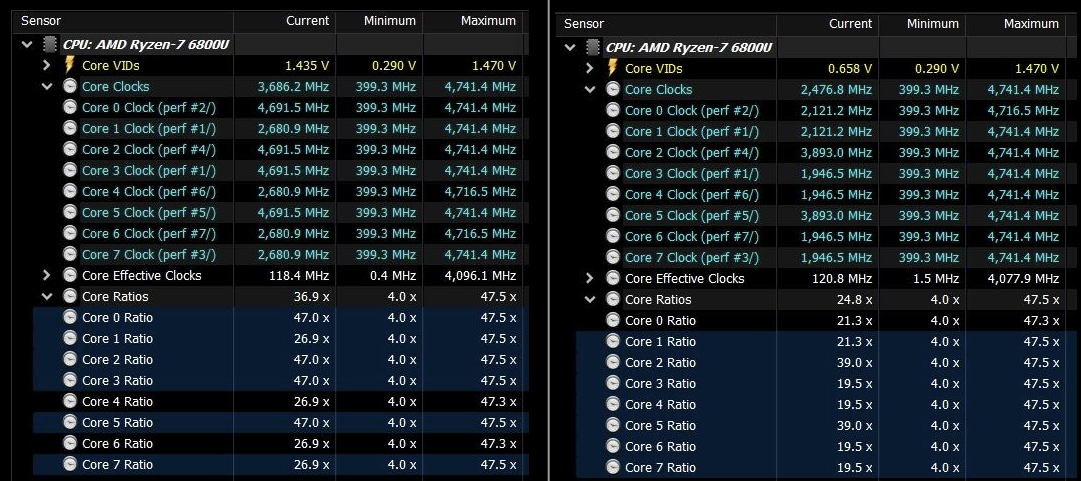This screenshot has width=1081, height=481.
Task: Sort by Current column in right panel
Action: pos(827,23)
